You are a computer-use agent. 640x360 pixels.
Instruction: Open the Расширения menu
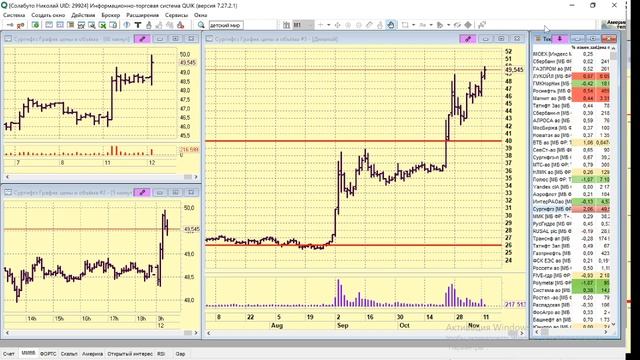coord(142,15)
